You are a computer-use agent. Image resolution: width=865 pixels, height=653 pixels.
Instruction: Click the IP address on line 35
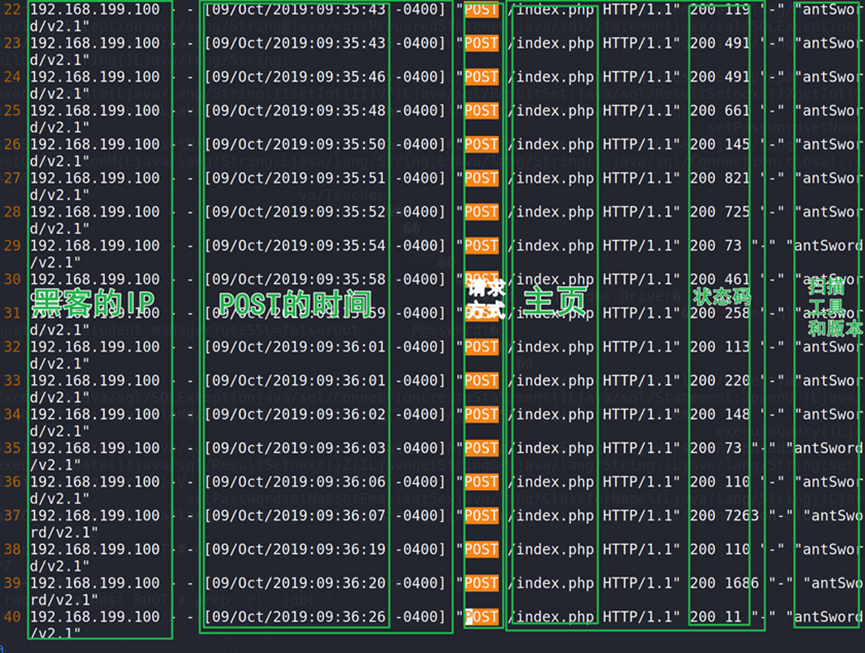point(94,448)
